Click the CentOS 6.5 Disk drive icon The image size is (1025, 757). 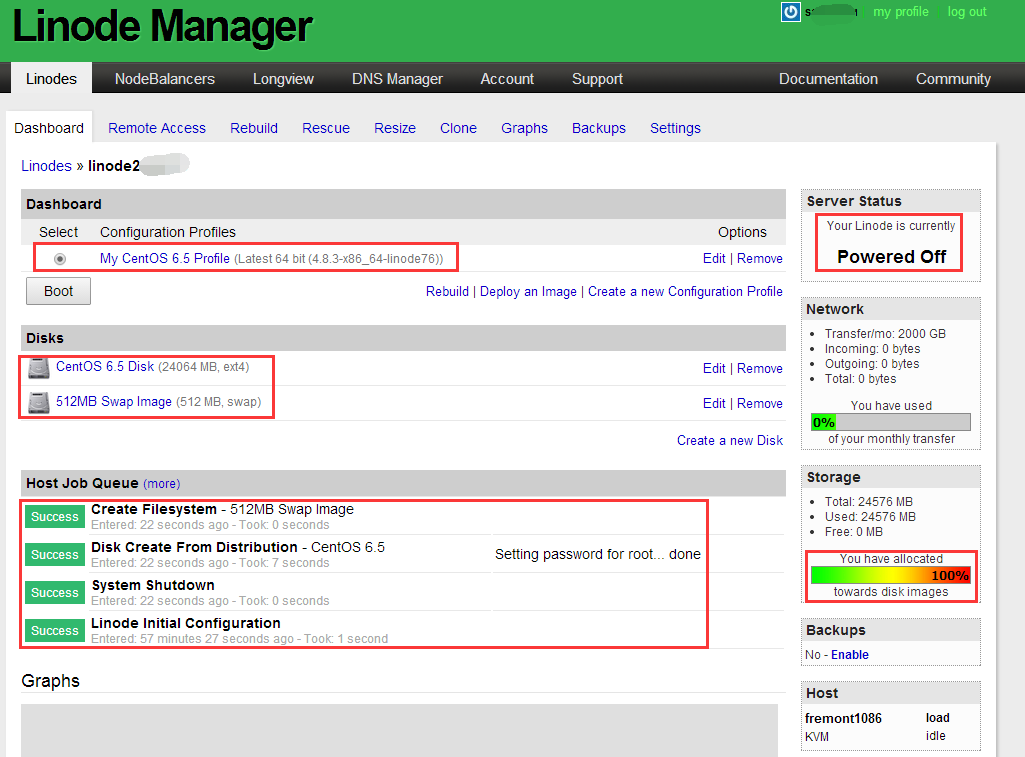[39, 368]
